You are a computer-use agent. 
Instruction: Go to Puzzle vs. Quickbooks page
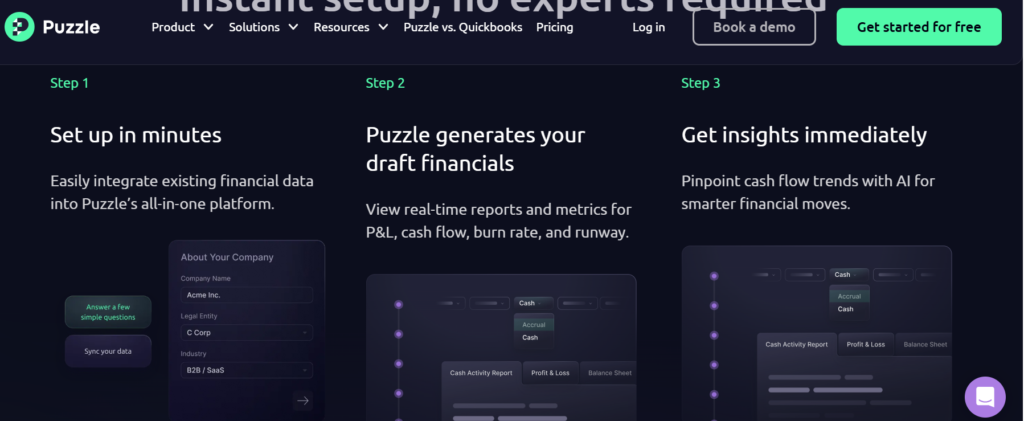click(x=463, y=27)
